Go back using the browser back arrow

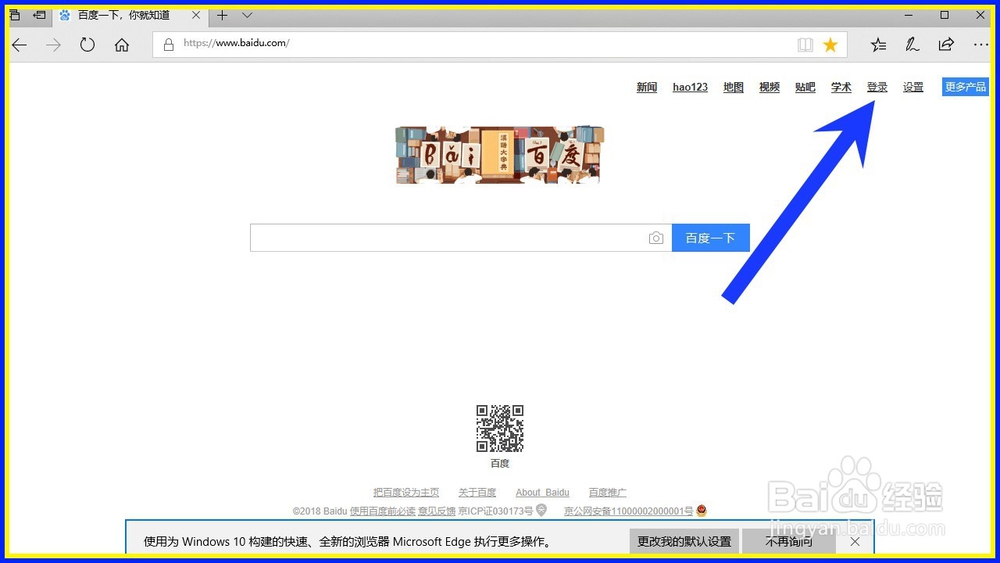(x=20, y=45)
